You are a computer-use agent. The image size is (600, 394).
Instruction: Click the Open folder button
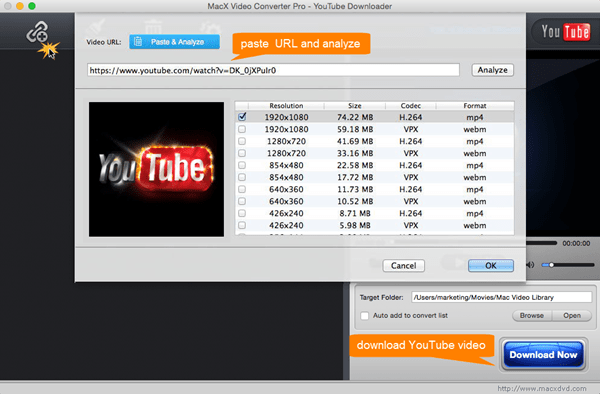(x=572, y=316)
